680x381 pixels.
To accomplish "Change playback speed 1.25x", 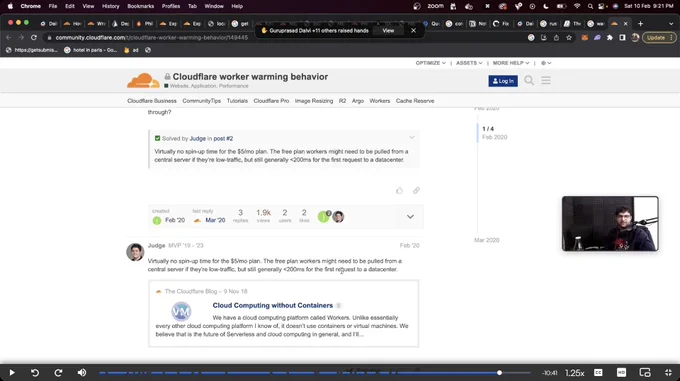I will [575, 373].
